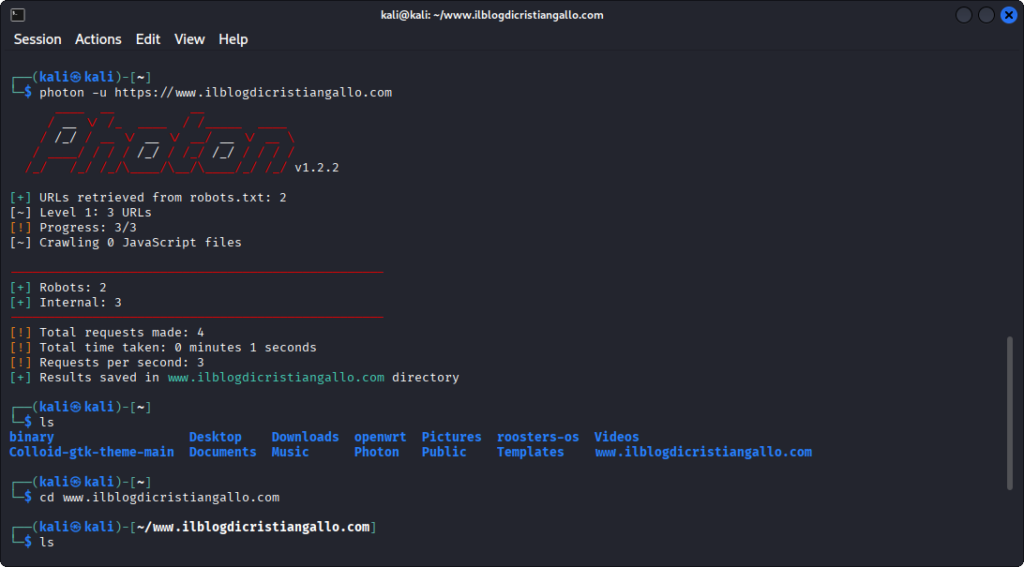This screenshot has height=567, width=1024.
Task: Open the Actions menu
Action: (98, 39)
